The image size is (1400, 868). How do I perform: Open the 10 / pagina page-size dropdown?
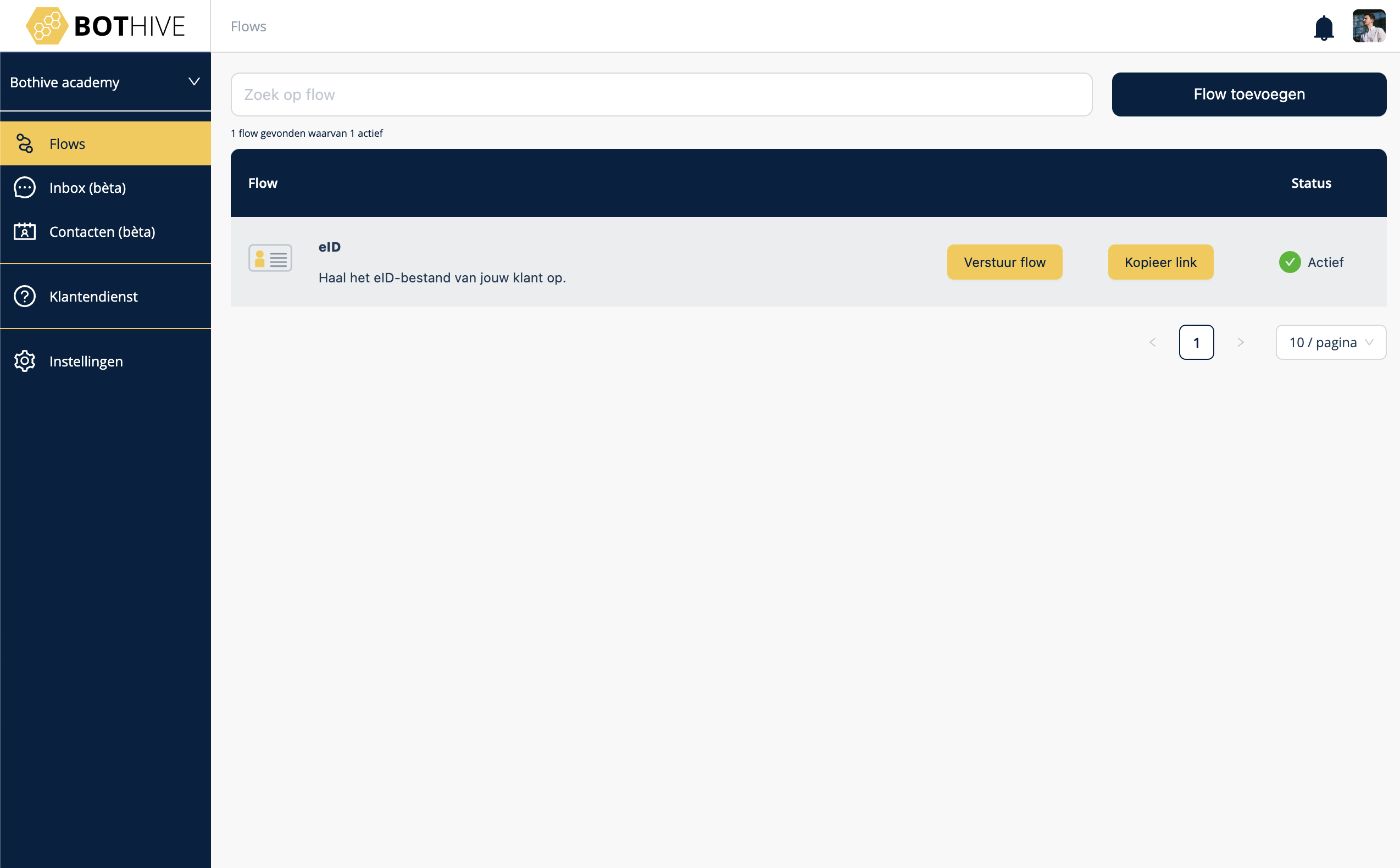pyautogui.click(x=1331, y=343)
